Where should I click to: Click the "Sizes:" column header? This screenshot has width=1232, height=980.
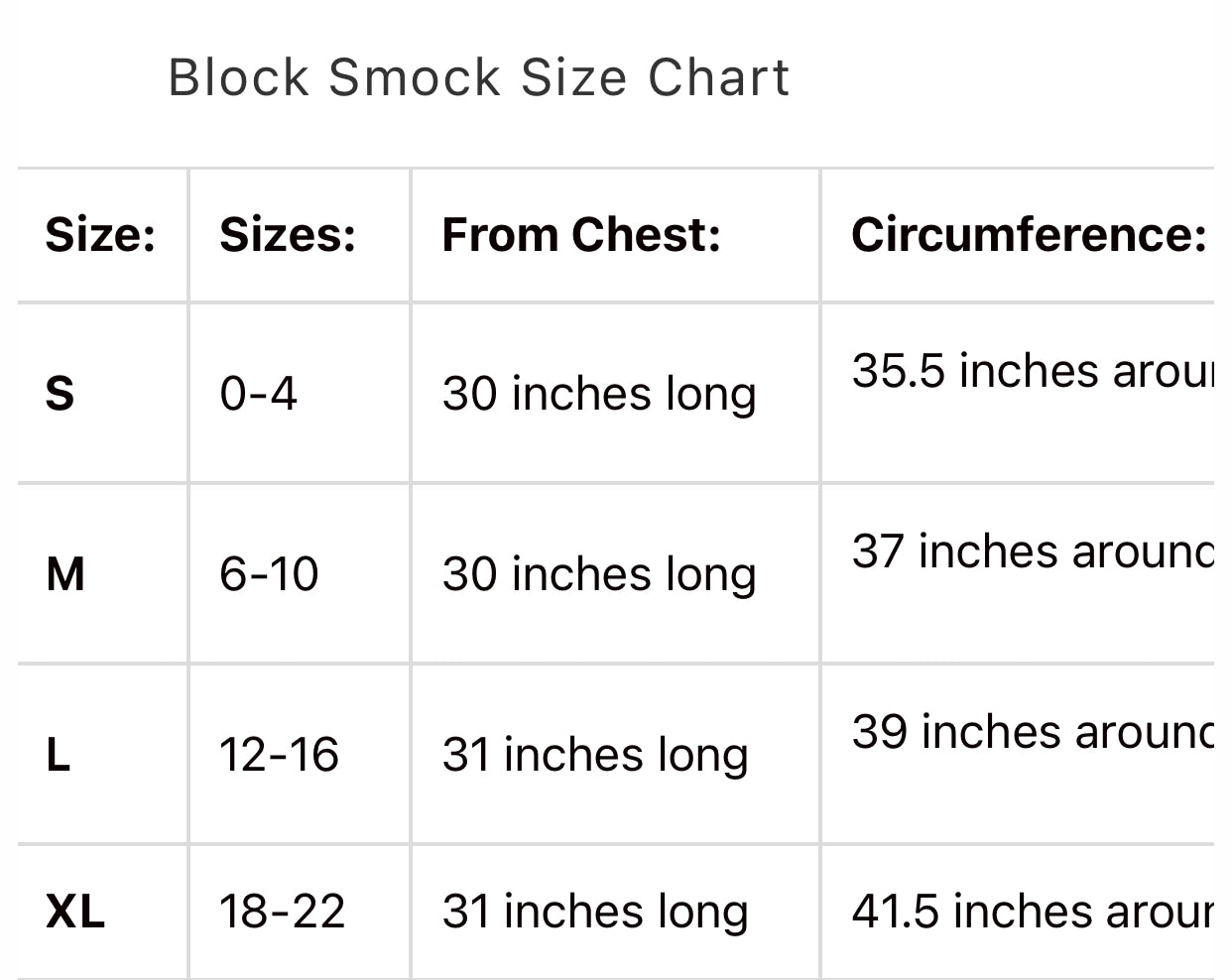click(288, 236)
